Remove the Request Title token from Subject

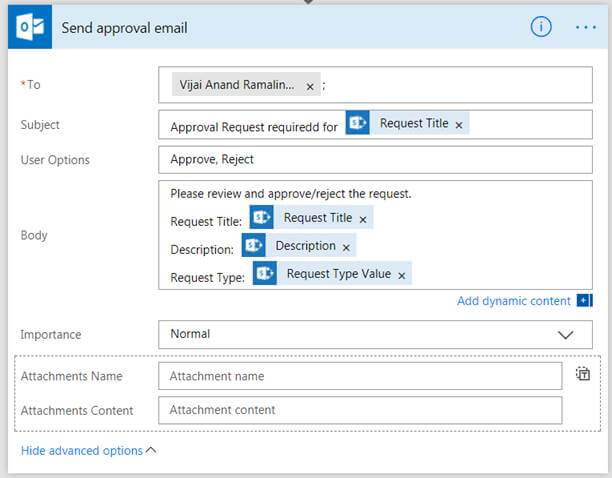pos(459,125)
